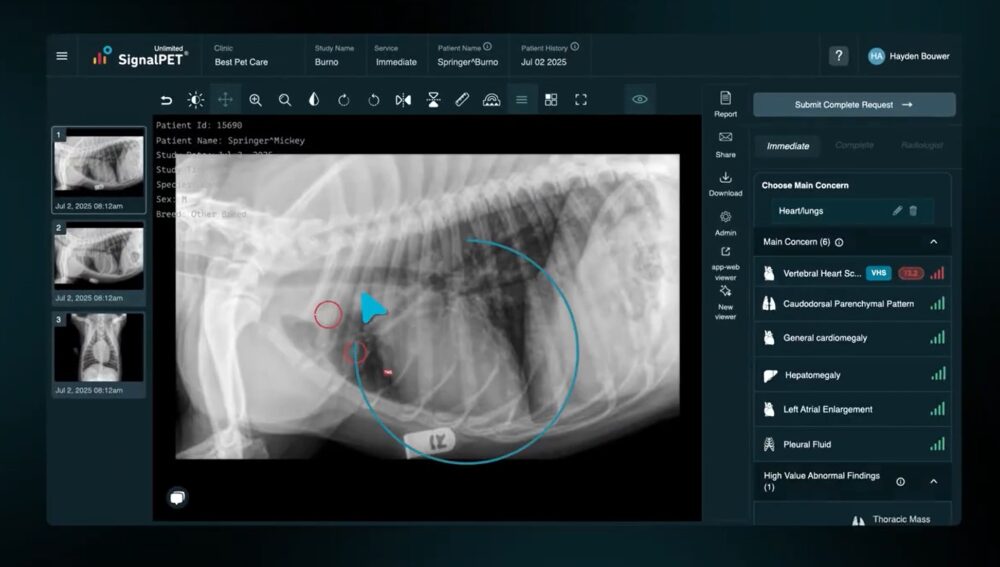Toggle the eye overlay visibility
Viewport: 1000px width, 567px height.
pyautogui.click(x=640, y=99)
